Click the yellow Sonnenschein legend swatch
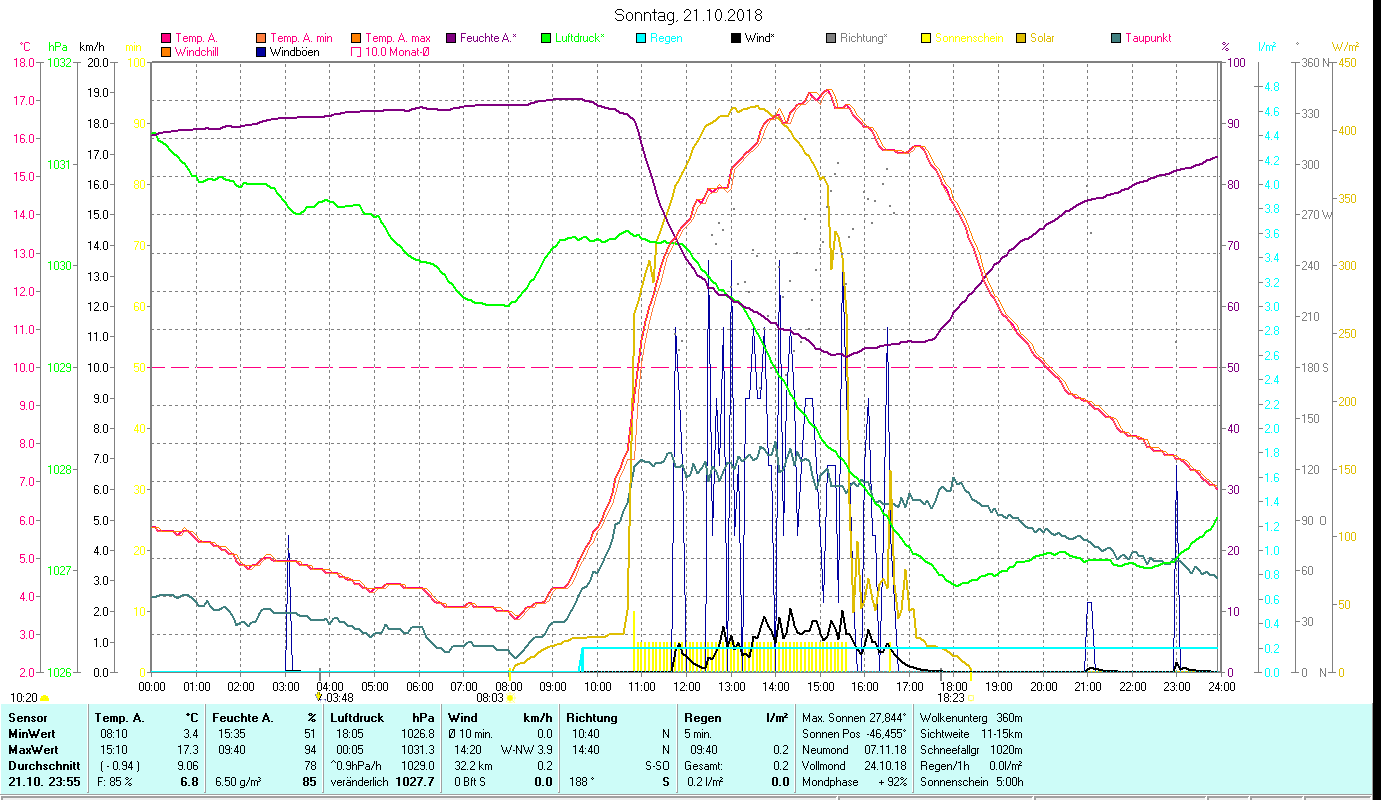 (925, 38)
